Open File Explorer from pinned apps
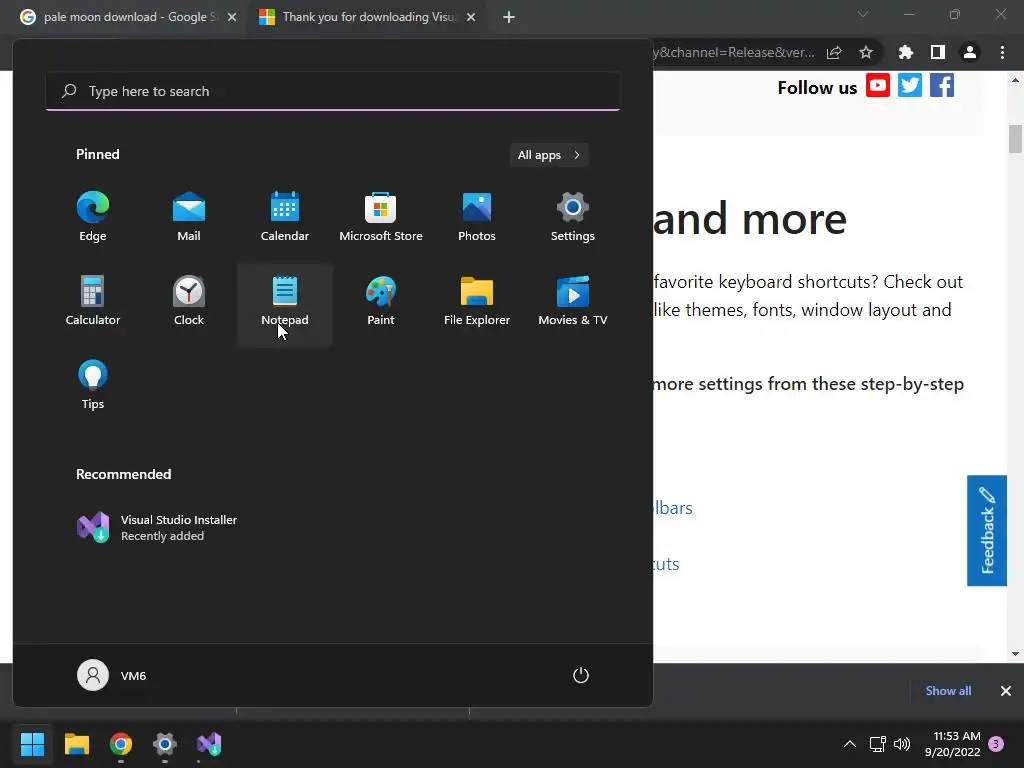The image size is (1024, 768). pos(477,301)
